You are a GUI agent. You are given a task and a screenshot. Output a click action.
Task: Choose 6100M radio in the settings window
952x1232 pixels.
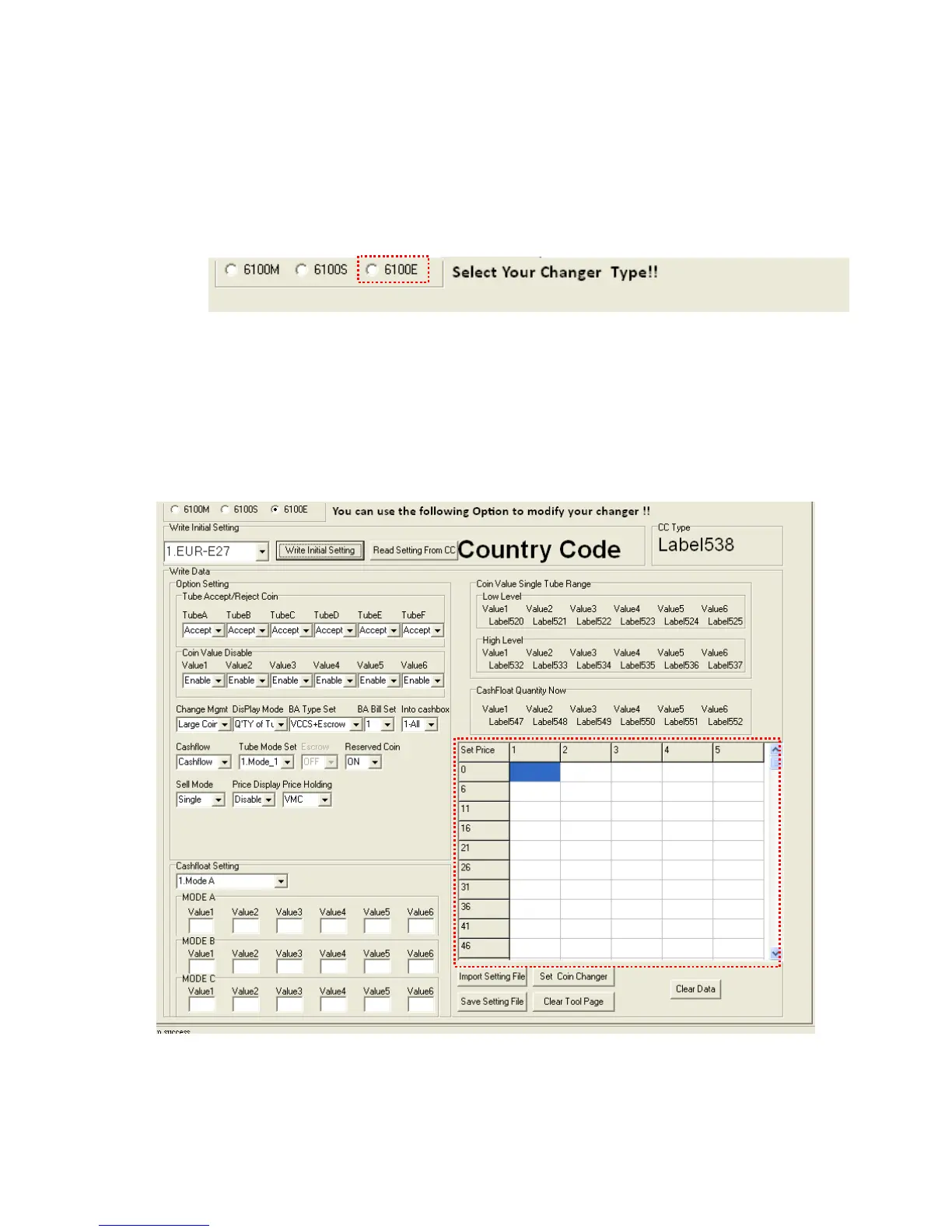(x=175, y=509)
